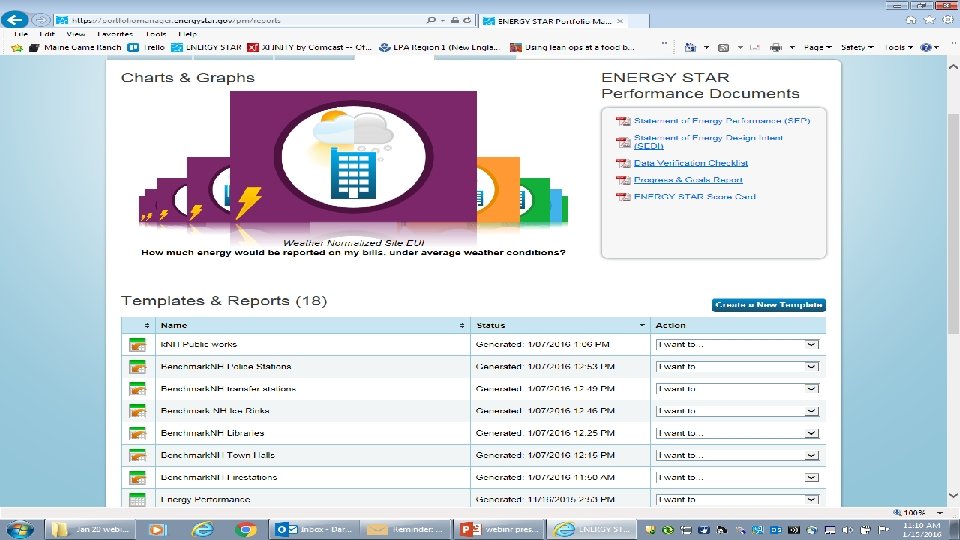The height and width of the screenshot is (540, 960).
Task: Click the report icon for BenchmarkNH transfer stations
Action: coord(138,389)
